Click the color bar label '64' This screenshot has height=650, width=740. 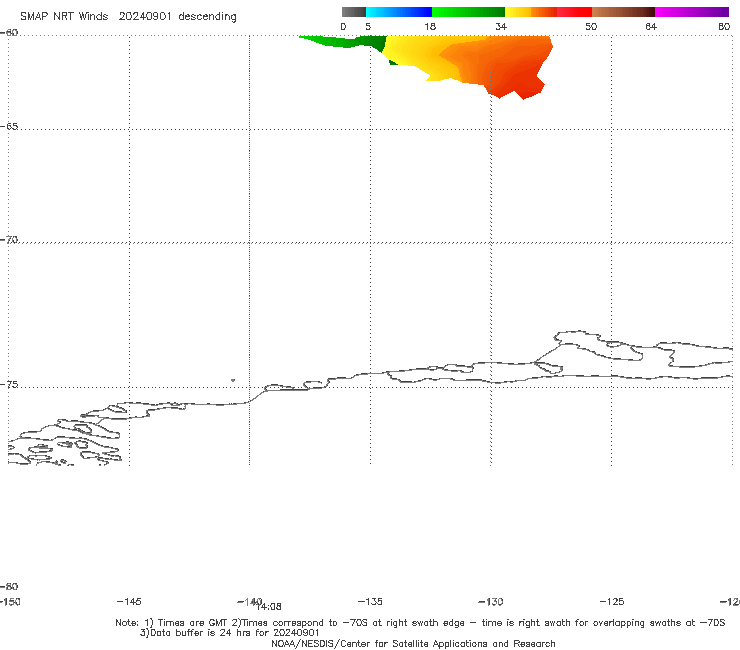coord(651,26)
